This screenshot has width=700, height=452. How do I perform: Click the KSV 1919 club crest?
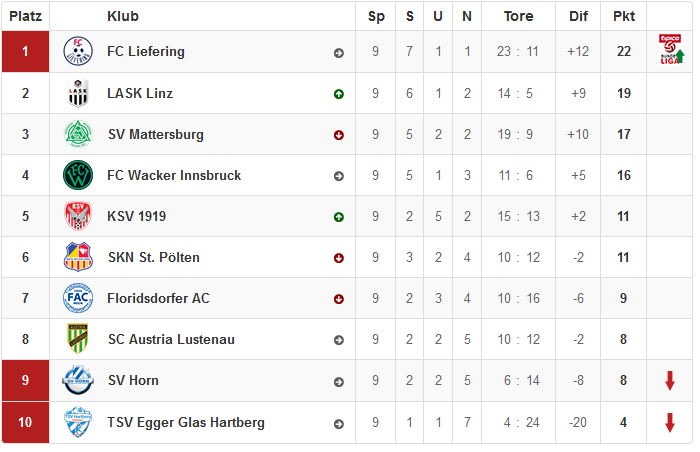pos(78,216)
